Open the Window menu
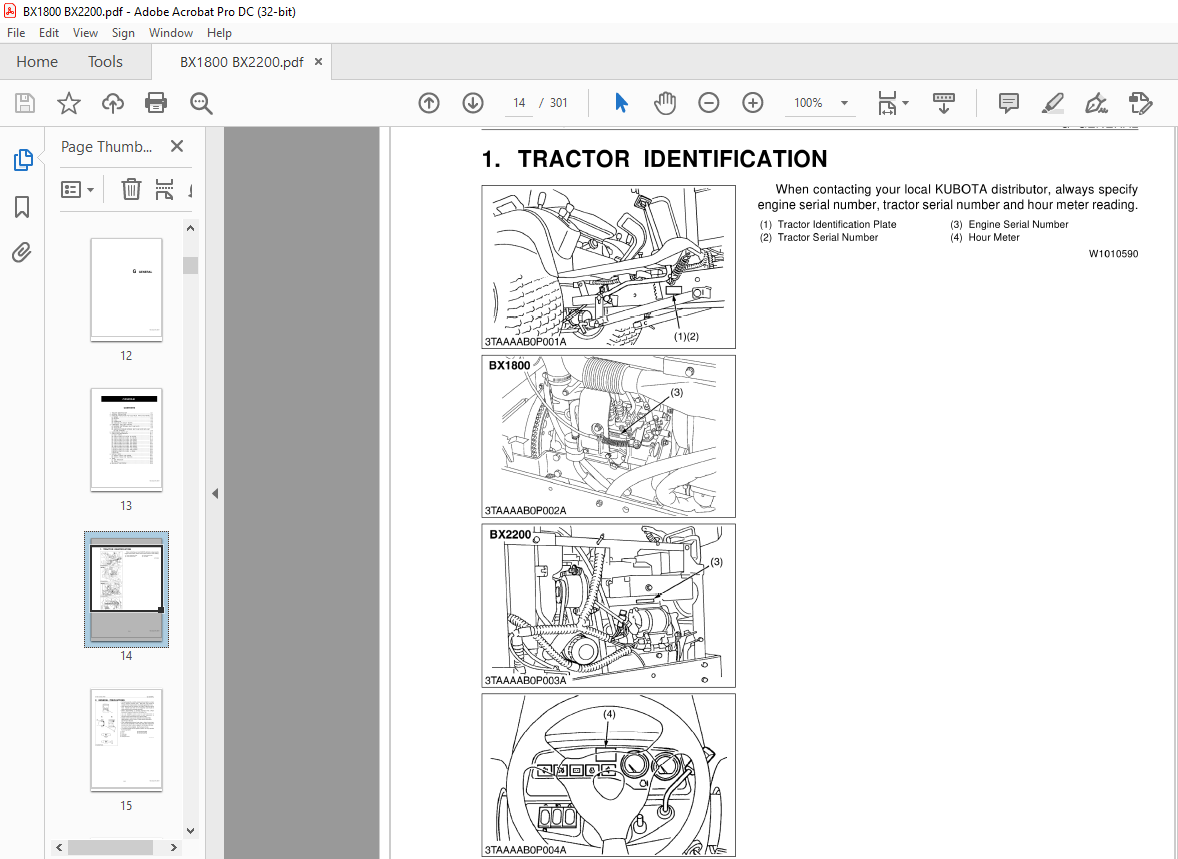 [171, 33]
